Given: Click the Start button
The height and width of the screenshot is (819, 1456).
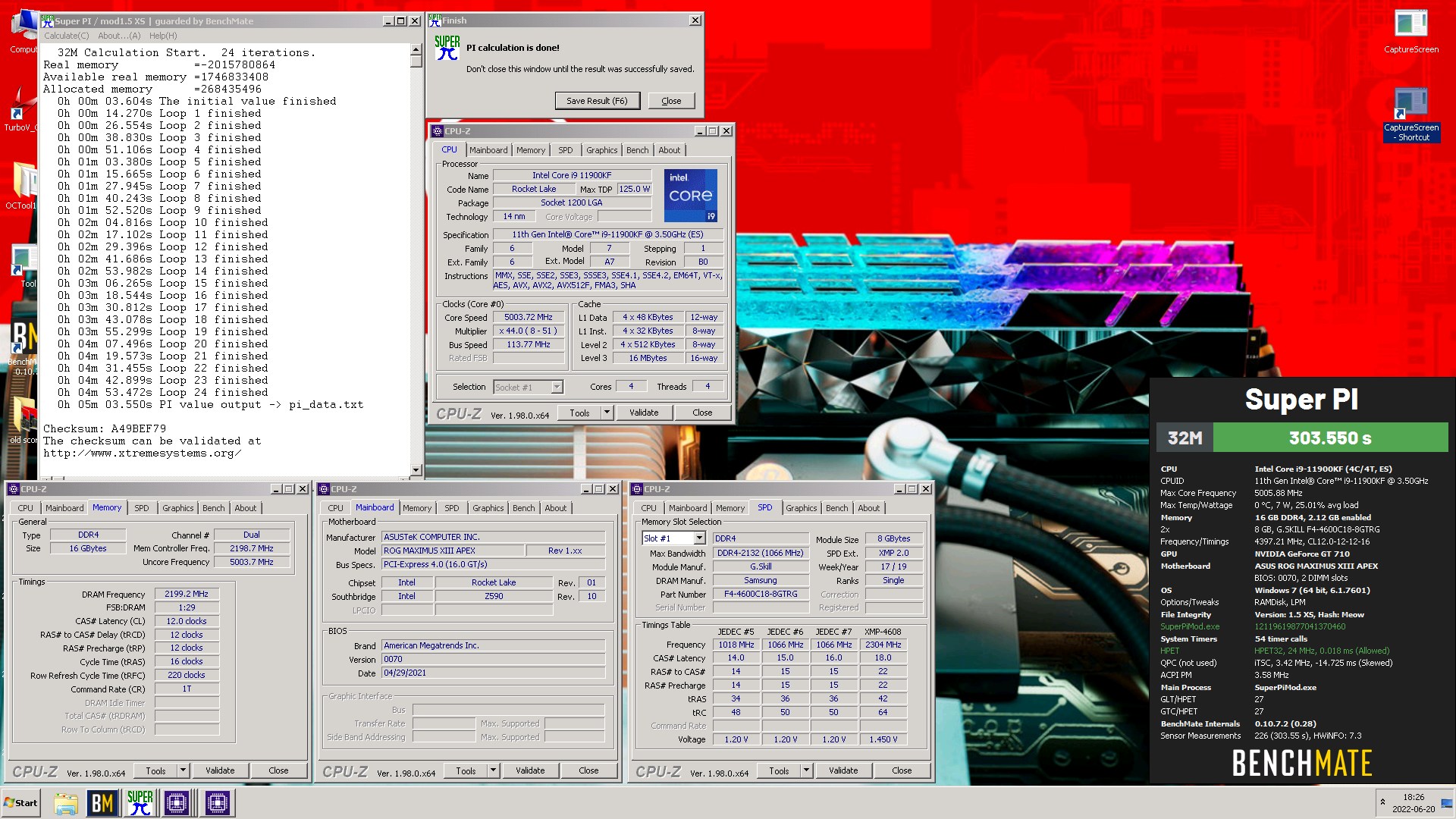Looking at the screenshot, I should point(21,803).
